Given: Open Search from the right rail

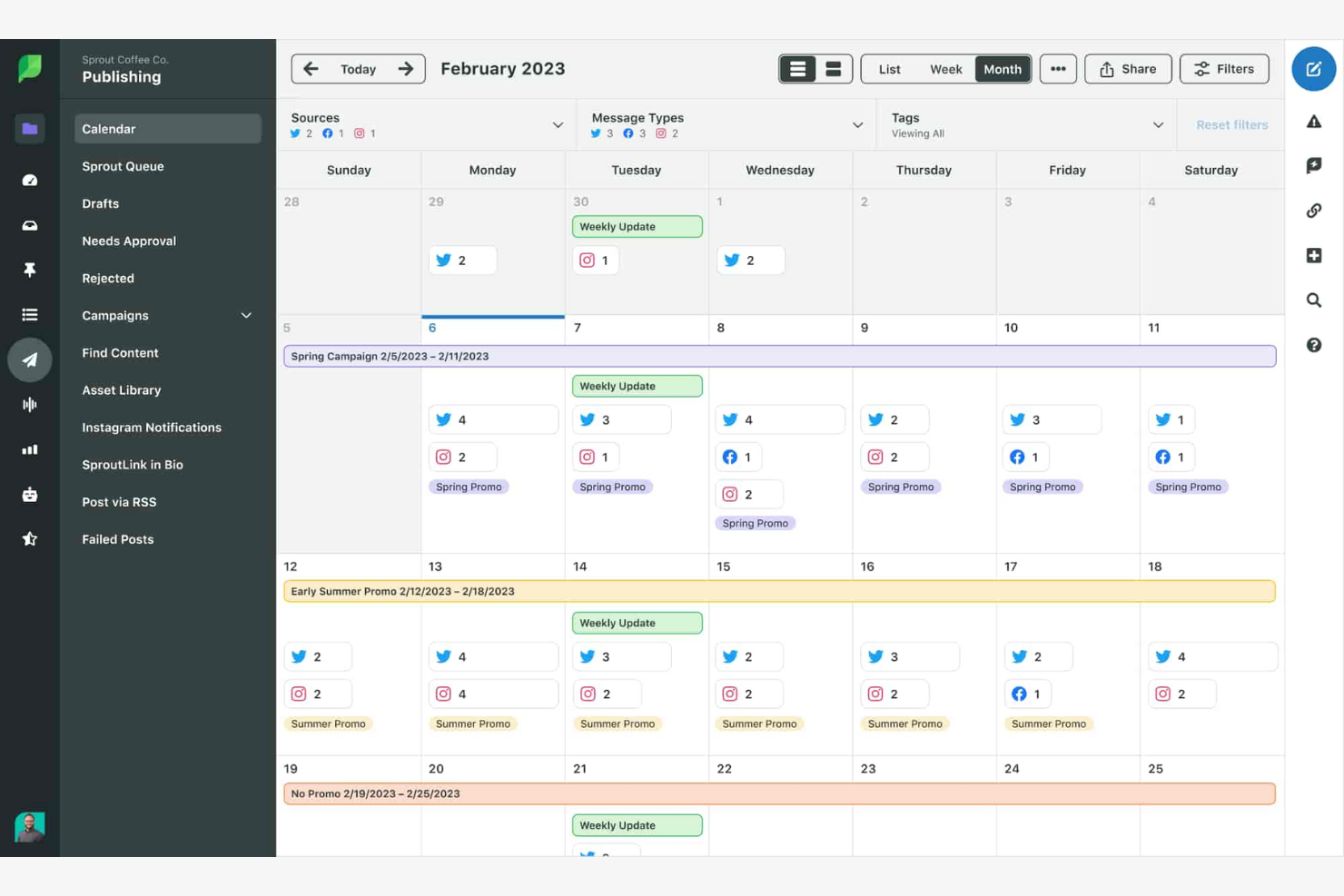Looking at the screenshot, I should tap(1314, 300).
